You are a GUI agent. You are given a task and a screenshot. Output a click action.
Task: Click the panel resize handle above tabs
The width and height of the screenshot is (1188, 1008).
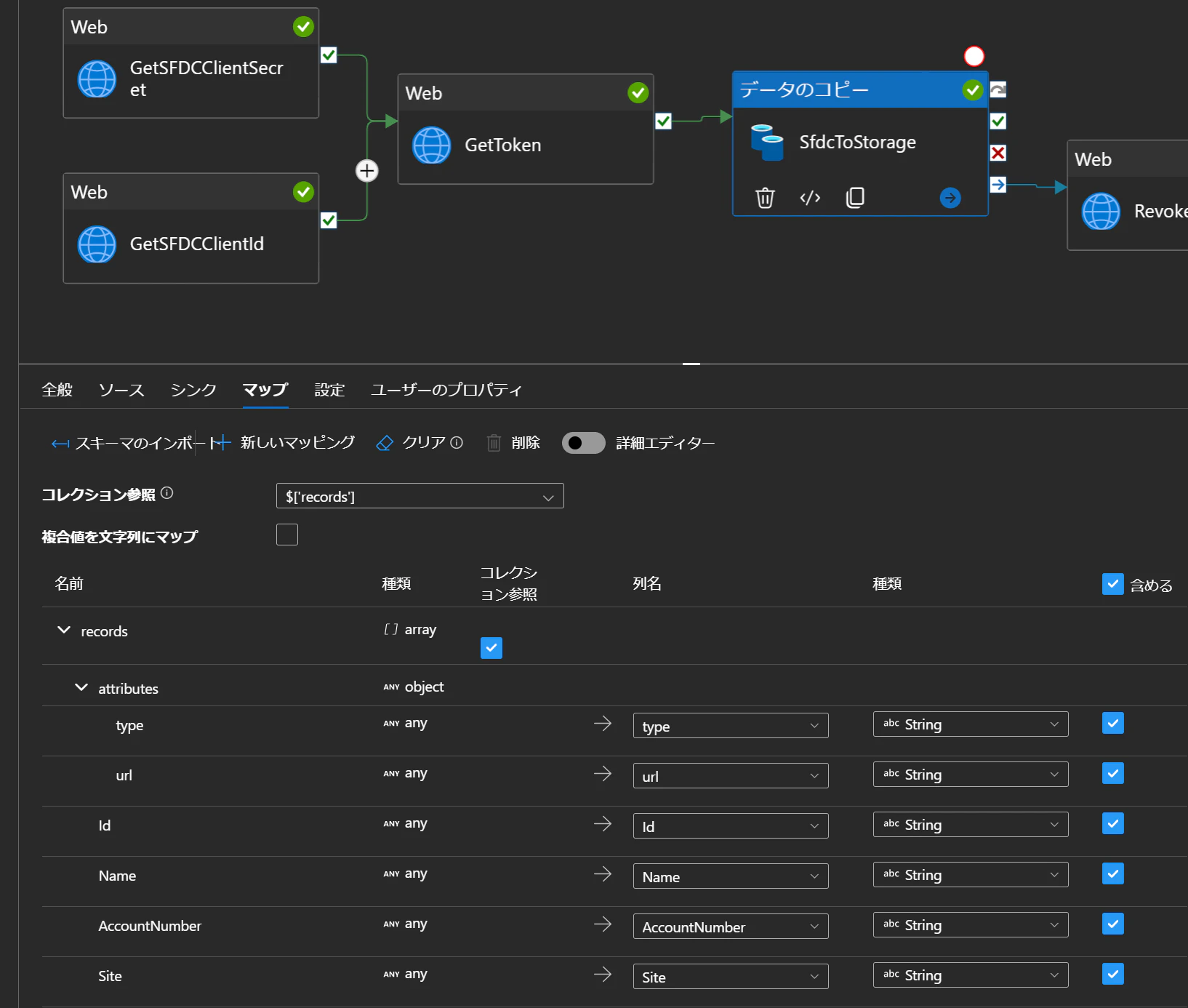tap(691, 364)
